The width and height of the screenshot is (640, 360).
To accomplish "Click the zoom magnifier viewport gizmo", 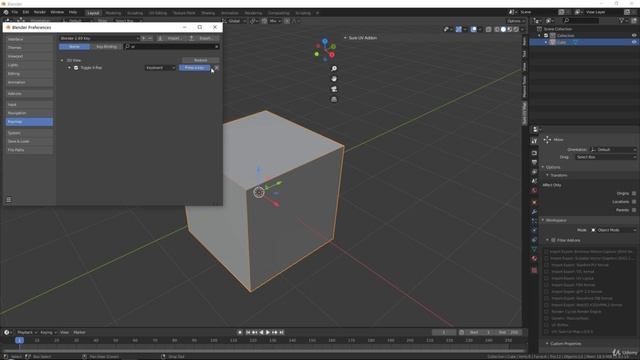I will tap(334, 69).
